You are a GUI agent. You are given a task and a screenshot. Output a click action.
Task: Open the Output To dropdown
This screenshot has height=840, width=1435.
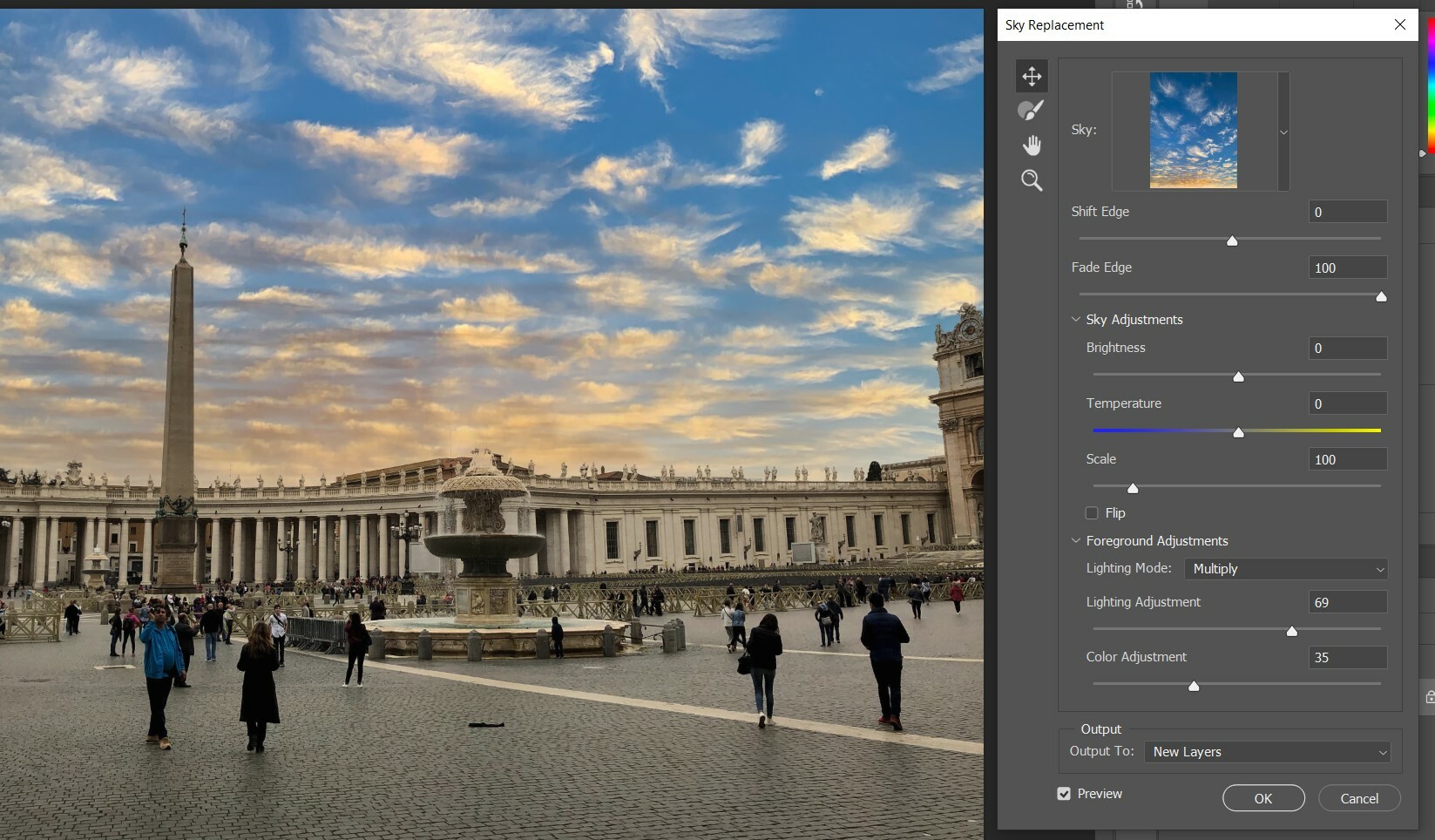click(1267, 752)
